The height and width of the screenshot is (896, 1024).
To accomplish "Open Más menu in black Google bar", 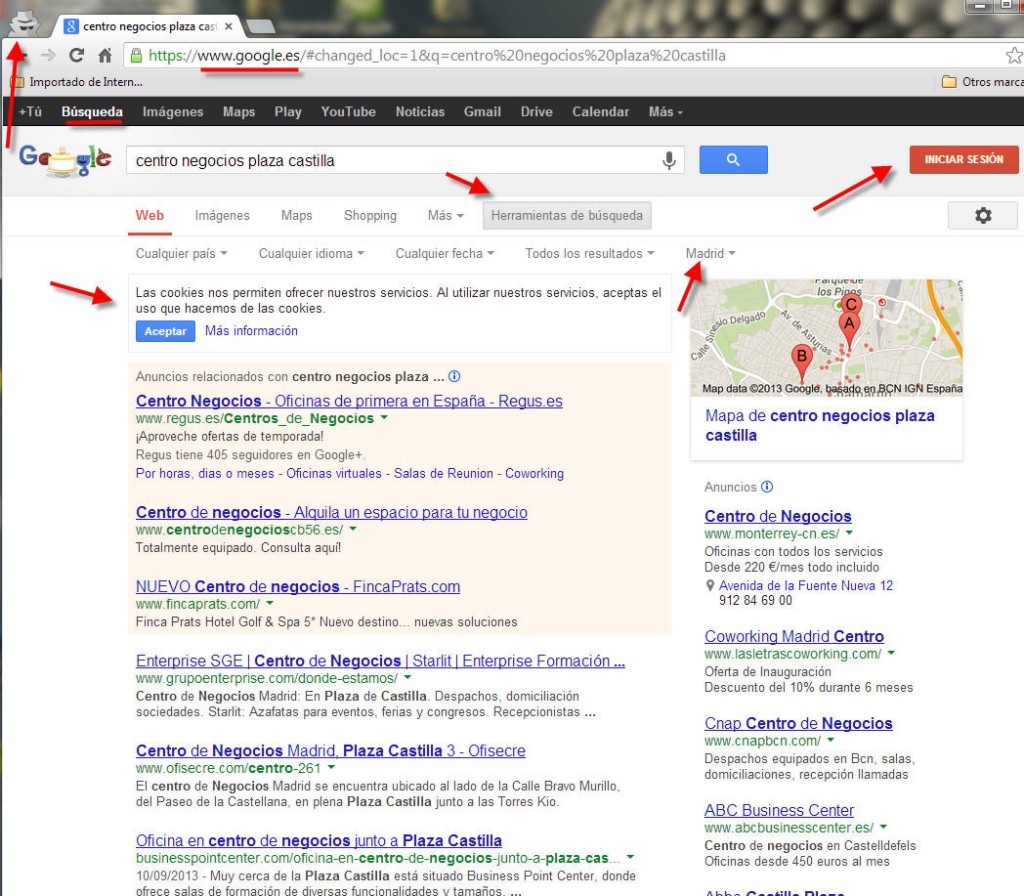I will click(665, 112).
